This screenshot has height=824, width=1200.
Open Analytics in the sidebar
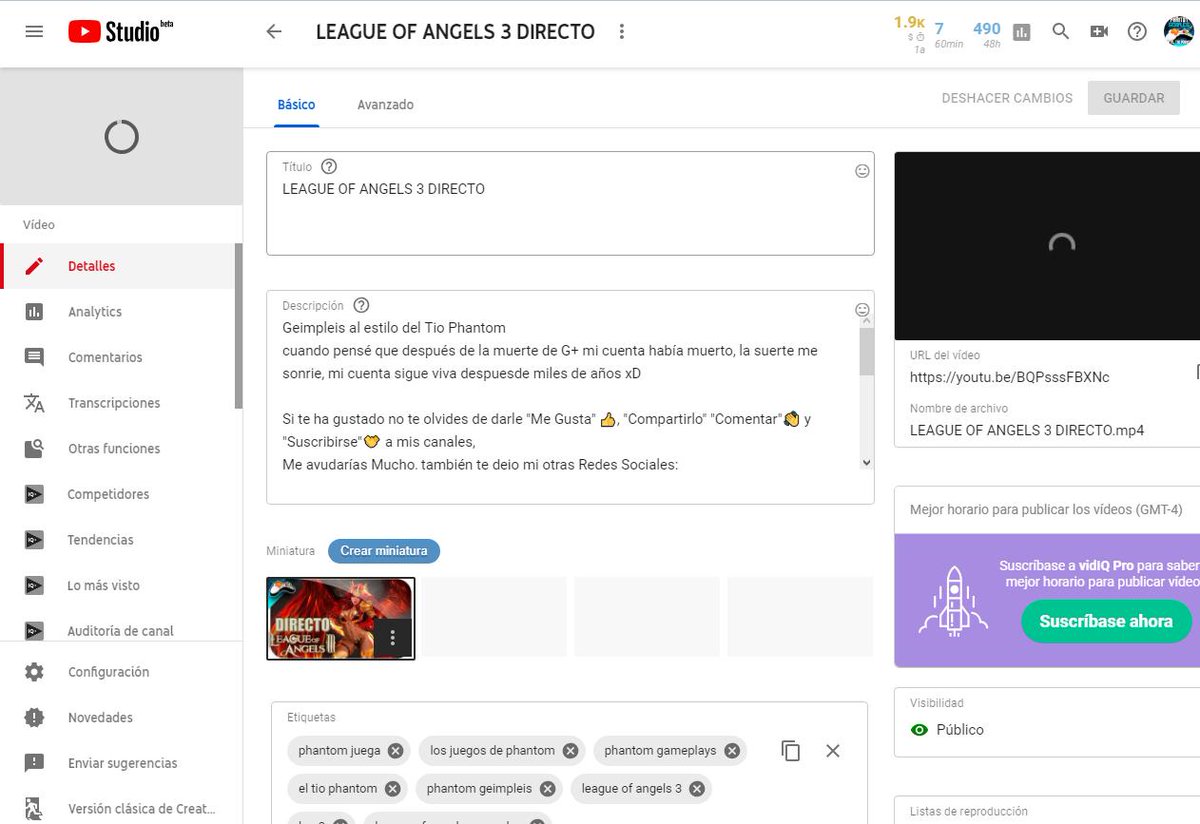click(118, 312)
